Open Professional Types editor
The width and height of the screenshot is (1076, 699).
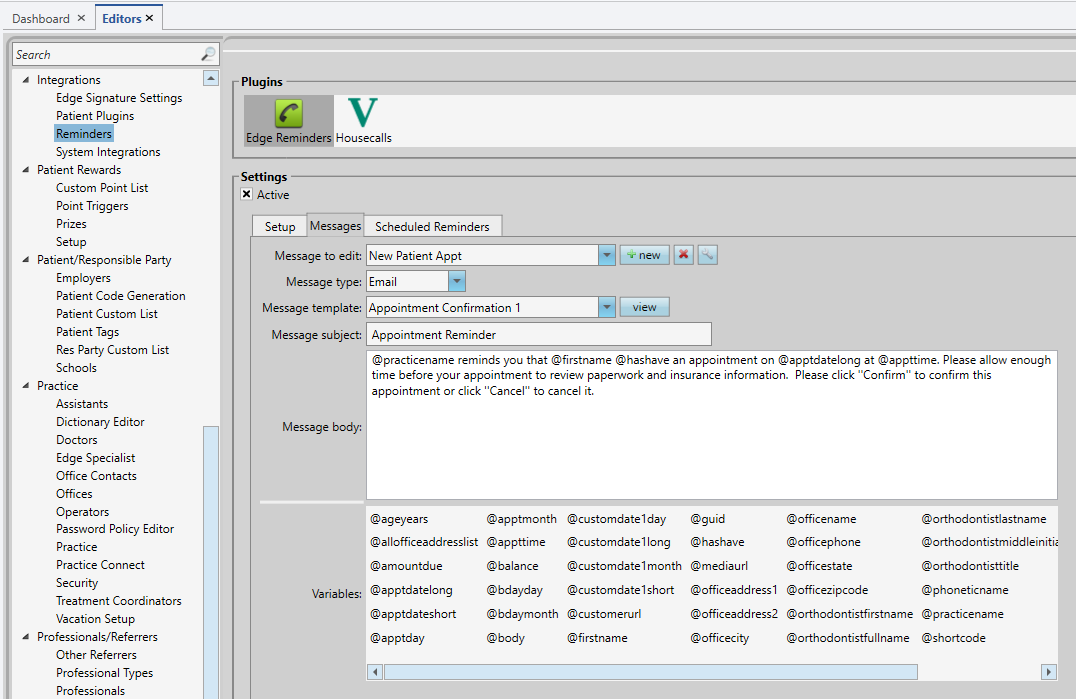104,673
